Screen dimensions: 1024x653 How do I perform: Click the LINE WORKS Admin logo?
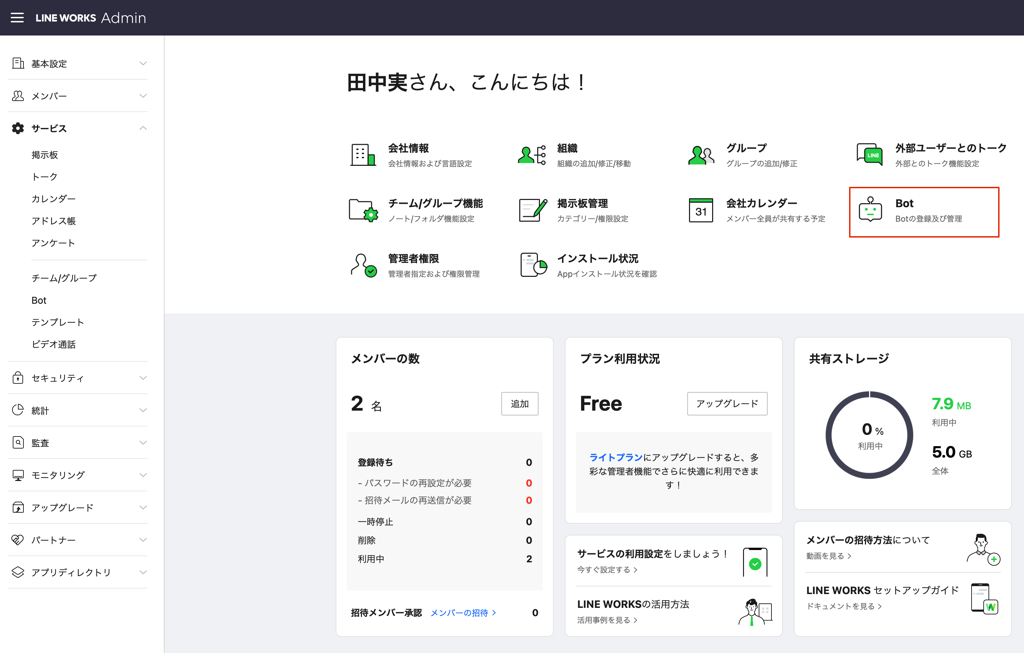pyautogui.click(x=91, y=18)
